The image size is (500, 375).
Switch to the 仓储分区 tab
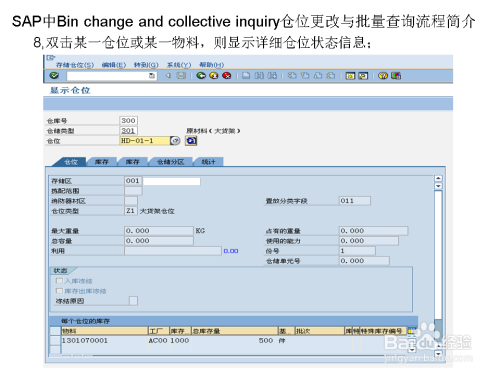click(x=170, y=162)
